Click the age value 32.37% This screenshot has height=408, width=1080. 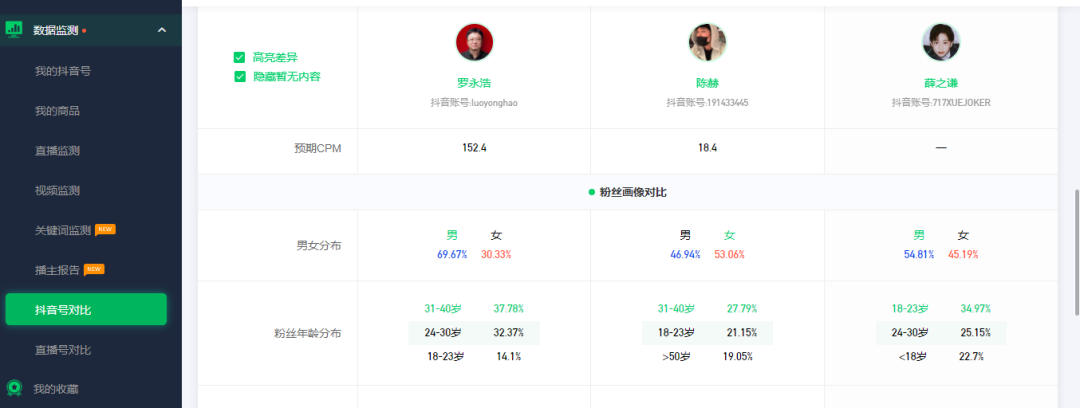(508, 332)
